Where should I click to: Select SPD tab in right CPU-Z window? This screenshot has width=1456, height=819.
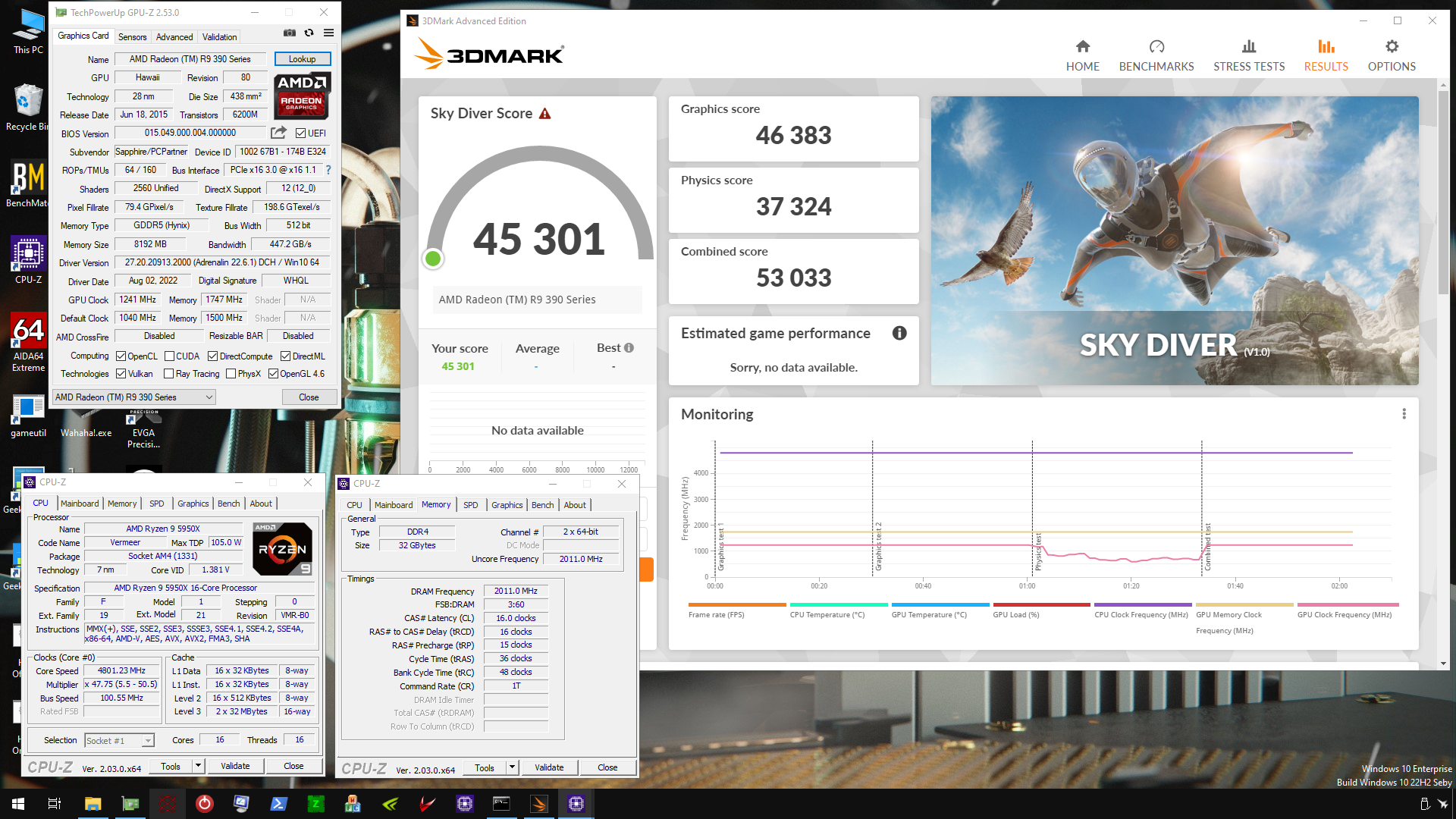(x=470, y=505)
